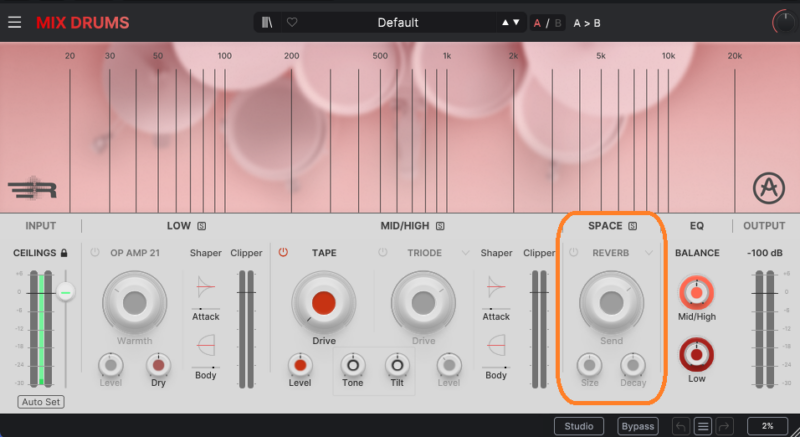Click the input ceiling slider handle
This screenshot has height=437, width=800.
click(66, 291)
